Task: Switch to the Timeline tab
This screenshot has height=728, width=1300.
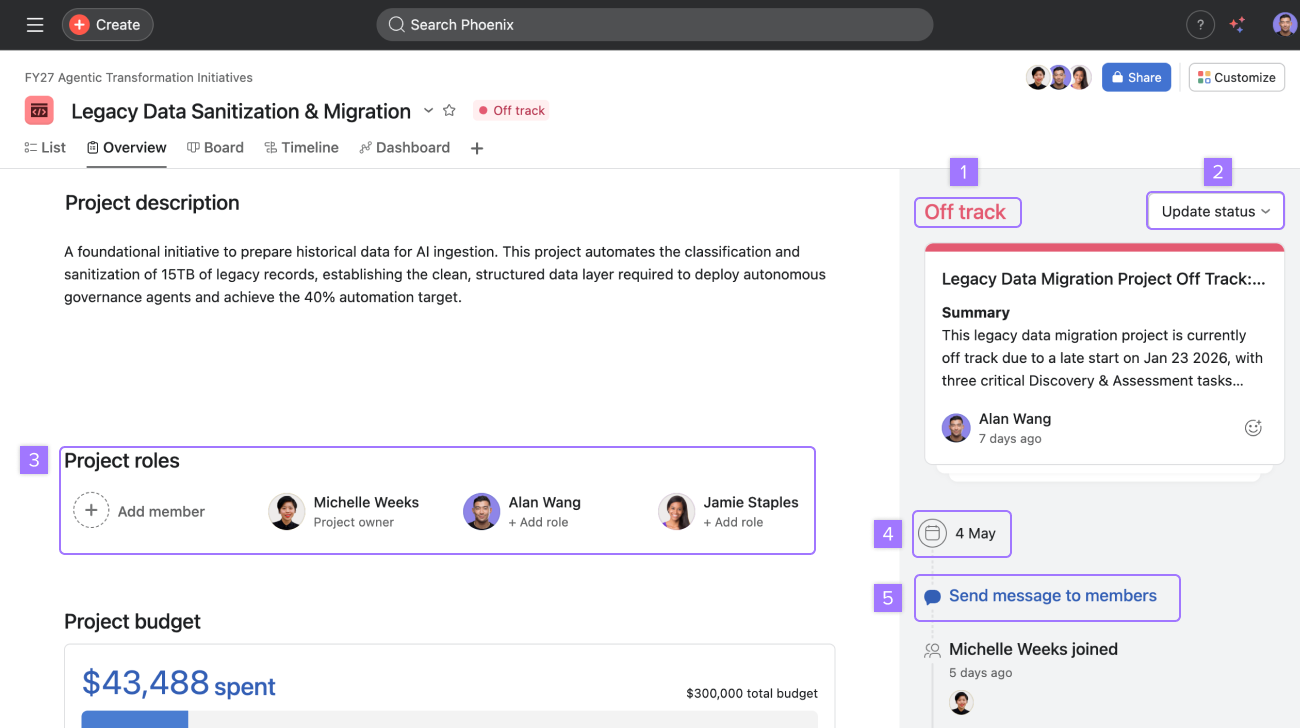Action: (301, 148)
